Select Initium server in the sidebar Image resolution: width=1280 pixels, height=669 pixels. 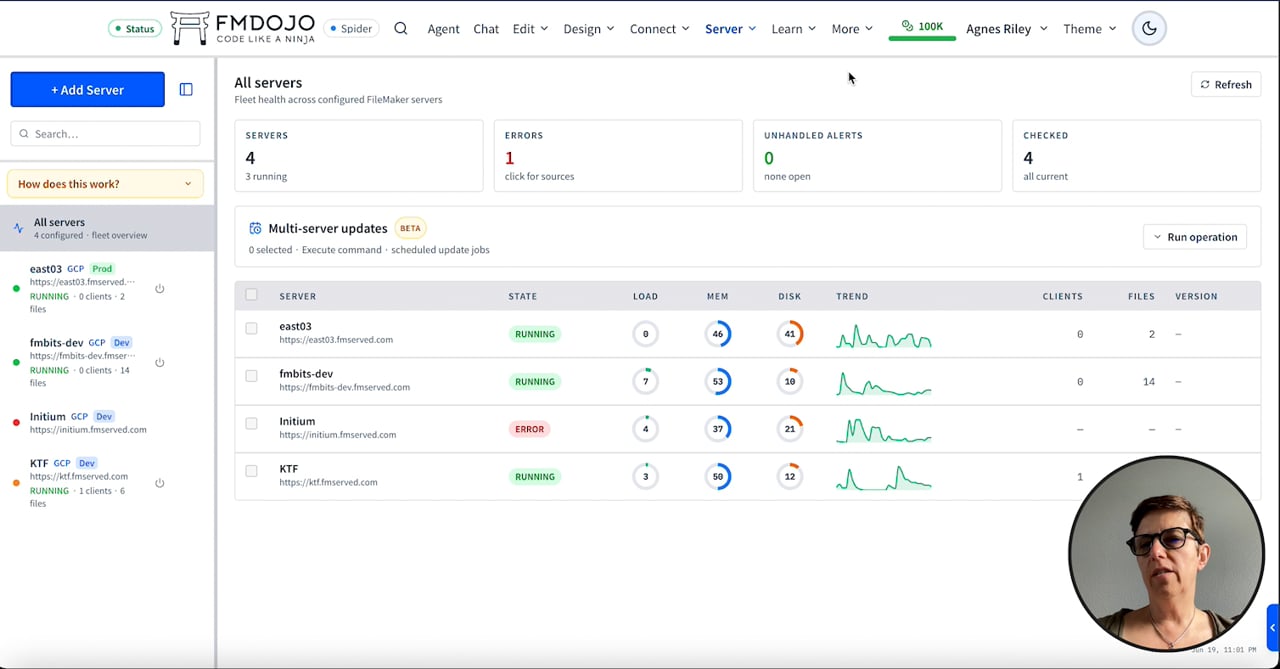pyautogui.click(x=107, y=423)
